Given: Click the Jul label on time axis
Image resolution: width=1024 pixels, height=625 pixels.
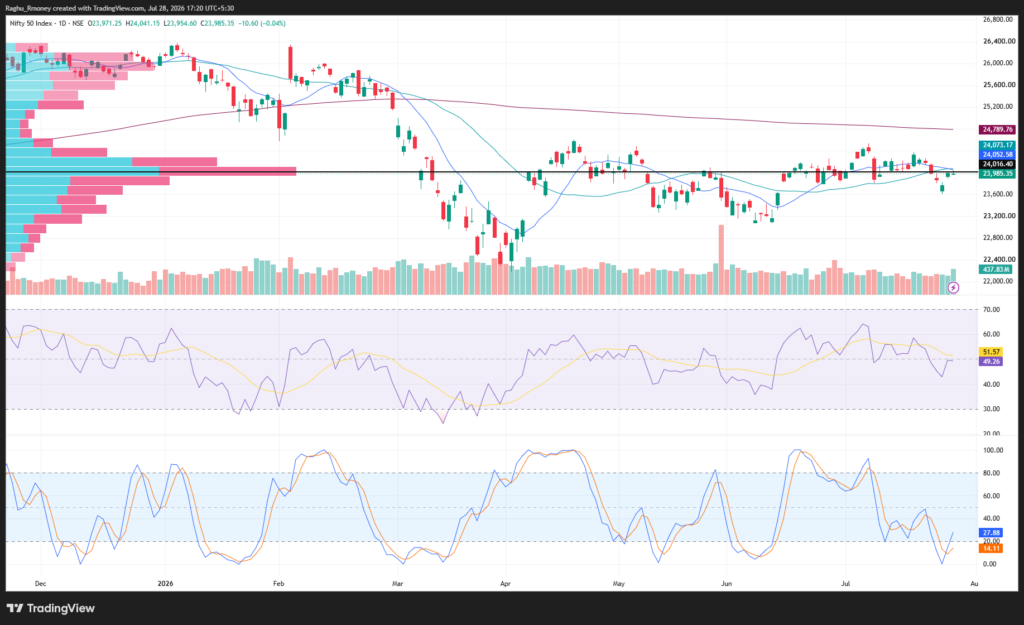Looking at the screenshot, I should tap(845, 584).
